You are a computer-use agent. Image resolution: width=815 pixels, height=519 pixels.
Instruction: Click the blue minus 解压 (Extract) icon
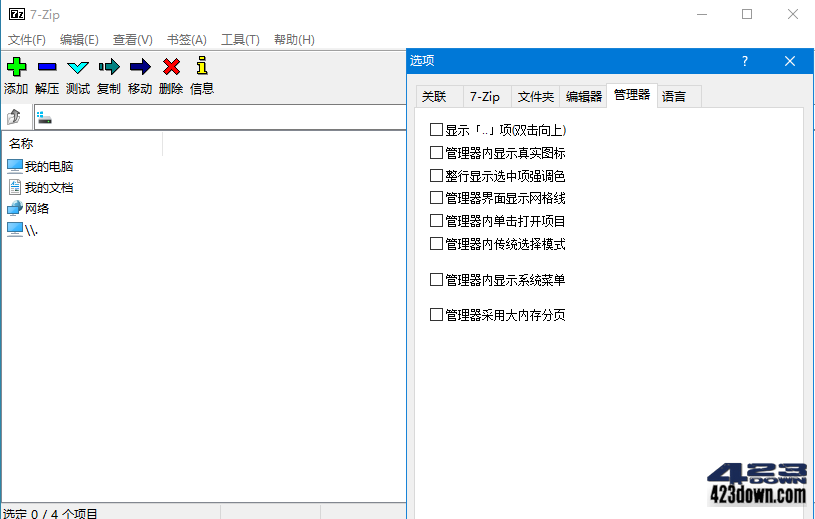(47, 66)
